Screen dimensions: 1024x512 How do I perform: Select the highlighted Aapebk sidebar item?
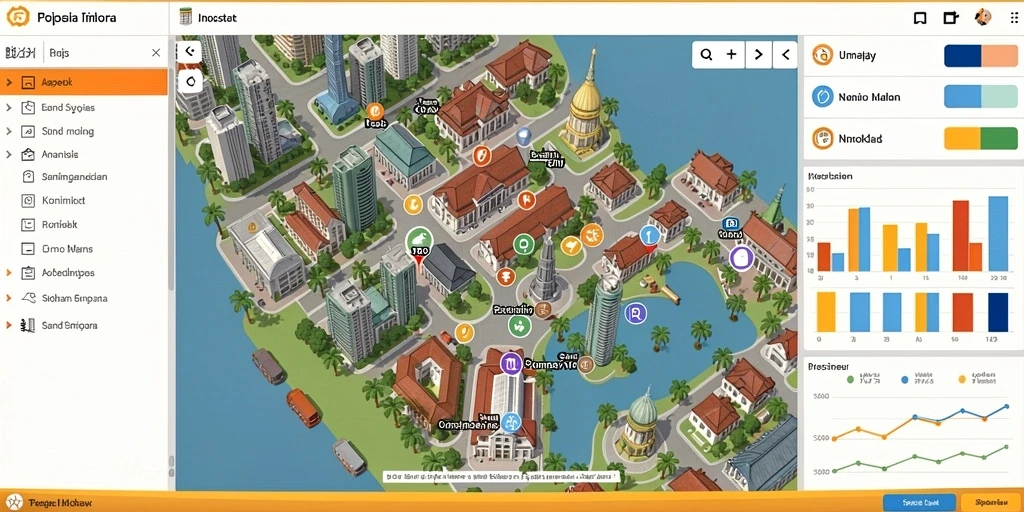tap(84, 82)
